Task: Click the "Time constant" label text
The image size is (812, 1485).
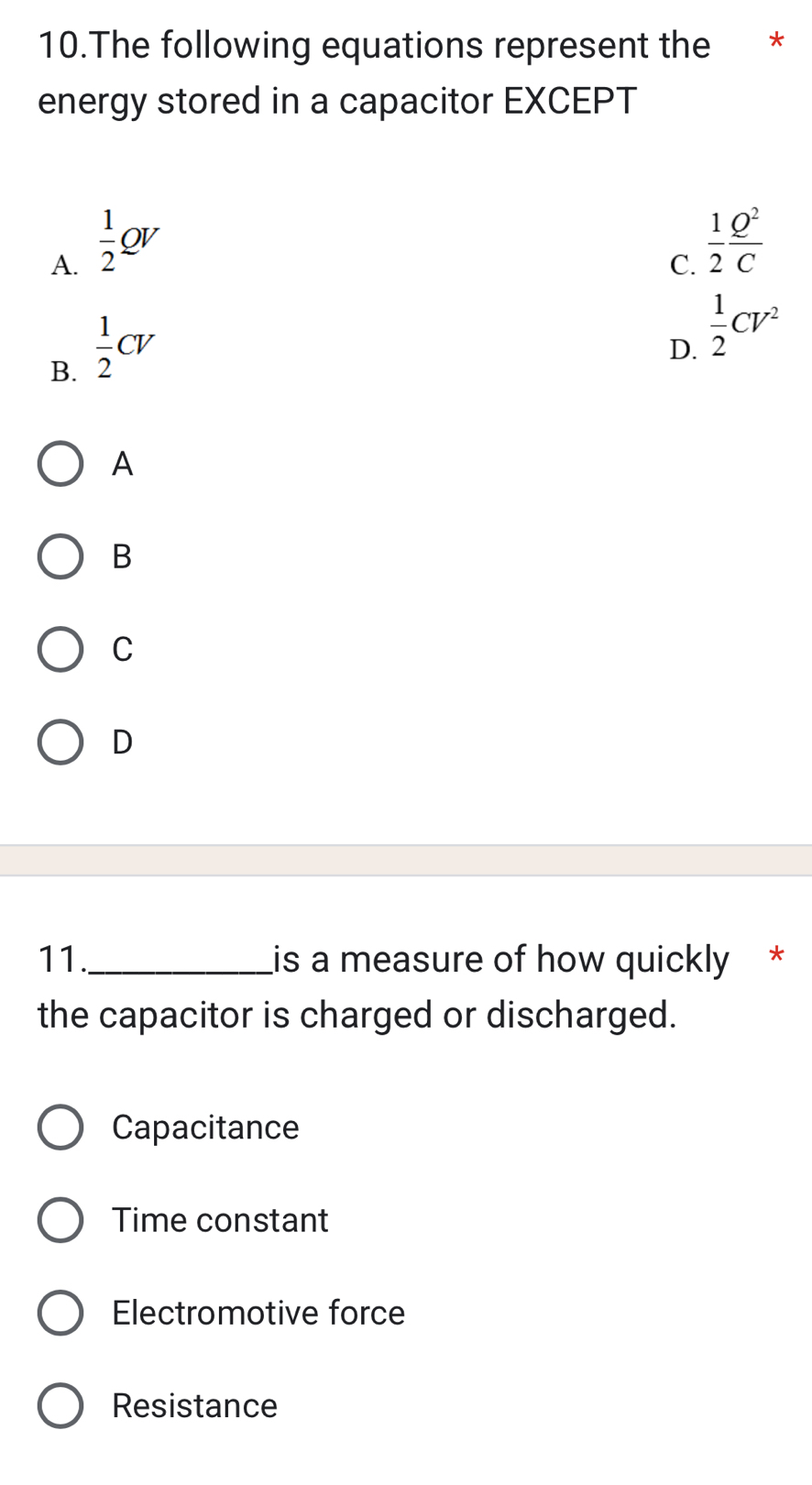Action: (x=220, y=1220)
